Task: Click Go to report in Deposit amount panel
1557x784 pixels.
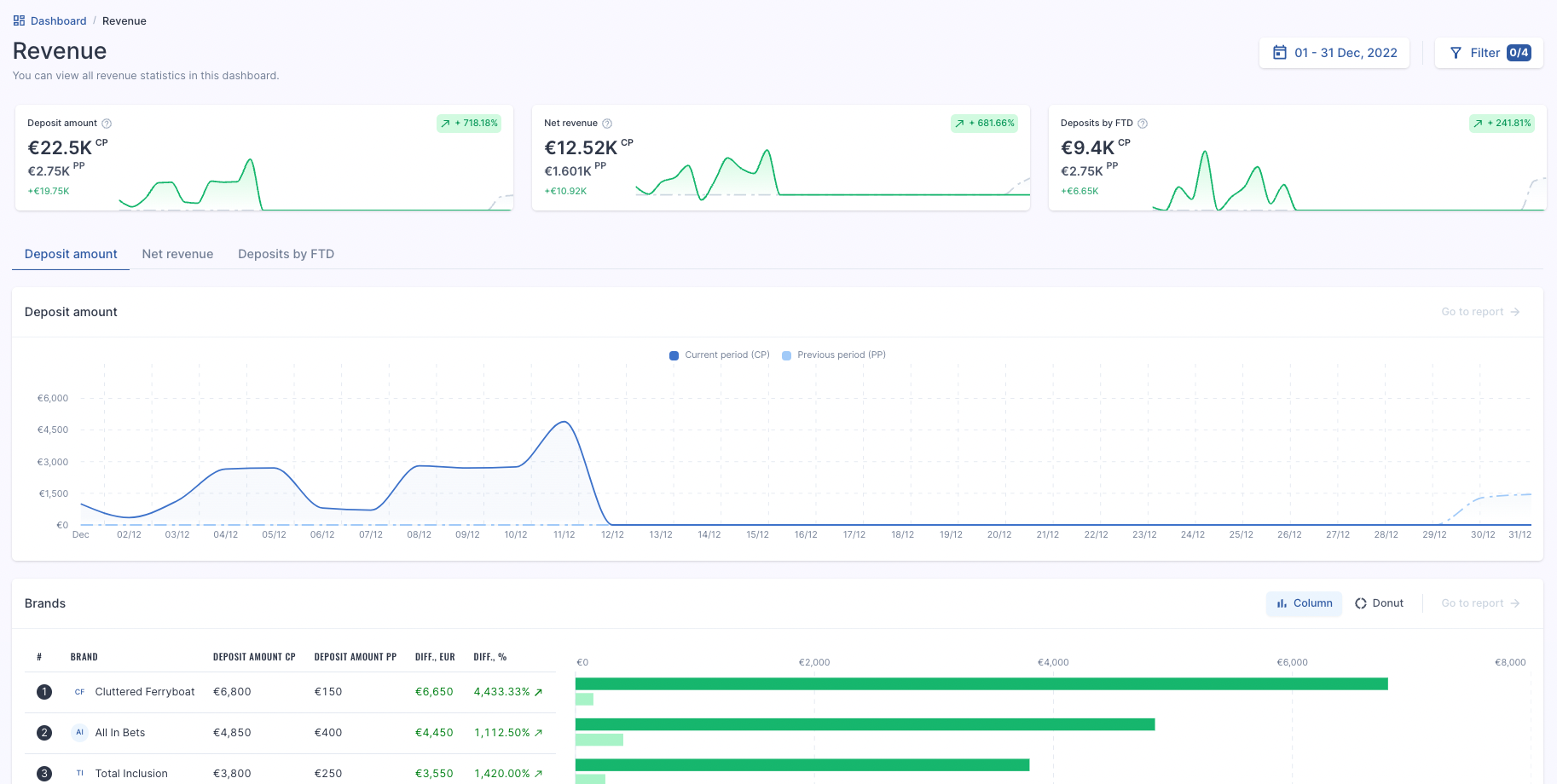Action: [1480, 312]
